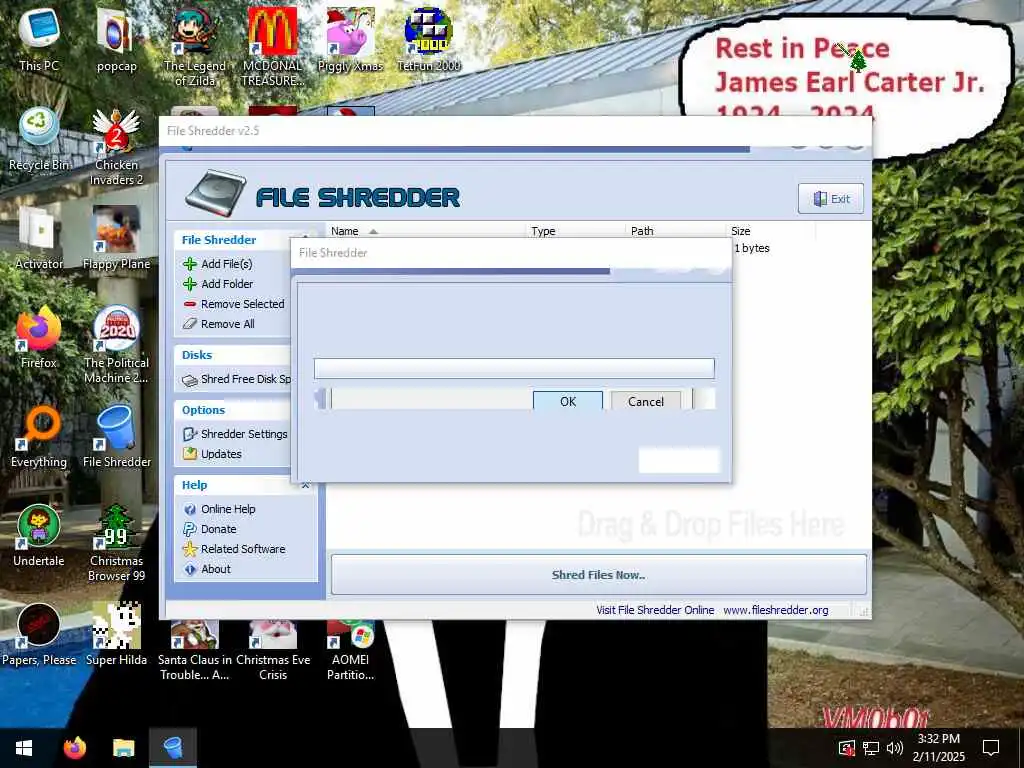Image resolution: width=1024 pixels, height=768 pixels.
Task: Open File Shredder desktop shortcut
Action: pos(116,437)
